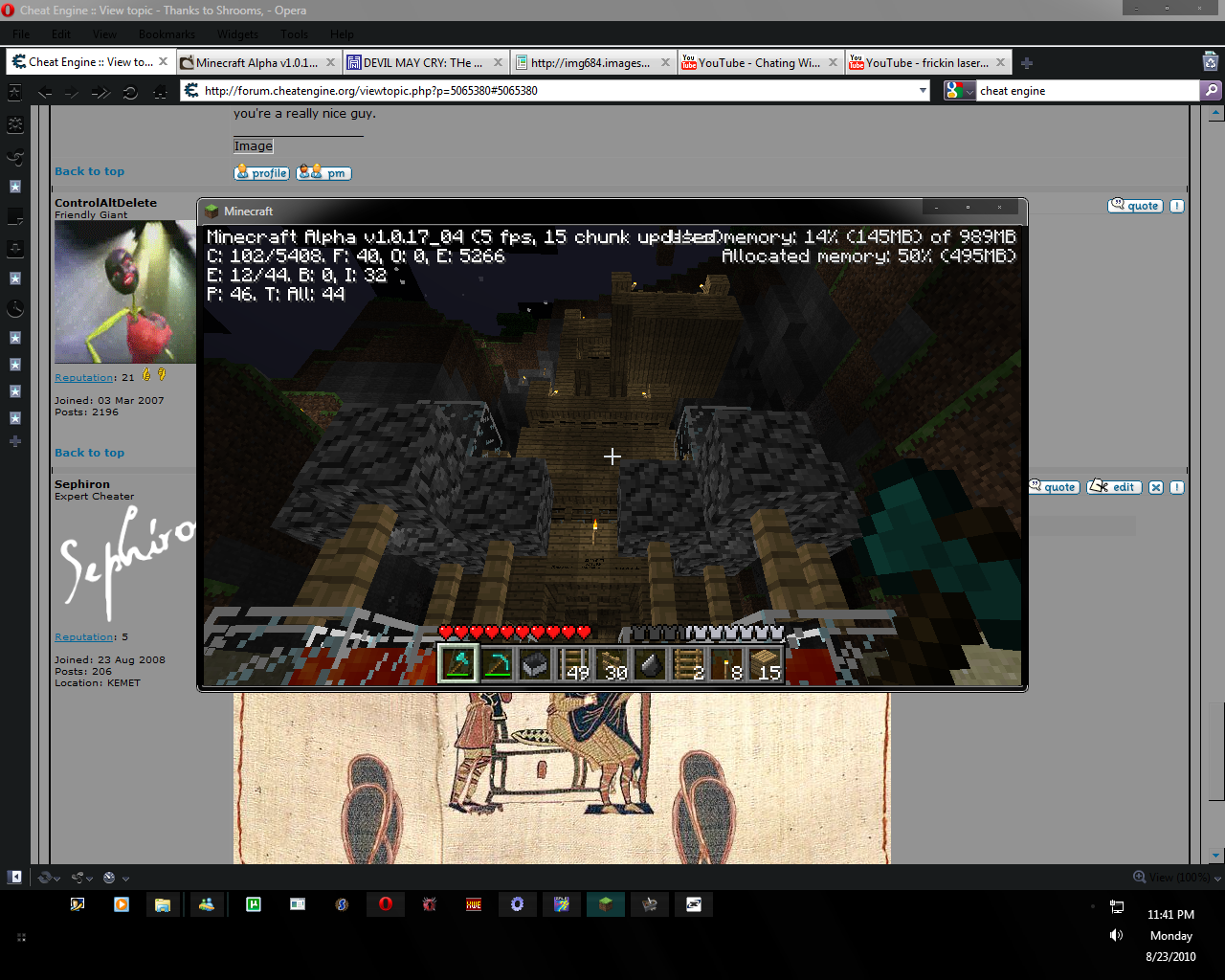Click the browser Back arrow button
The height and width of the screenshot is (980, 1225).
pyautogui.click(x=45, y=92)
